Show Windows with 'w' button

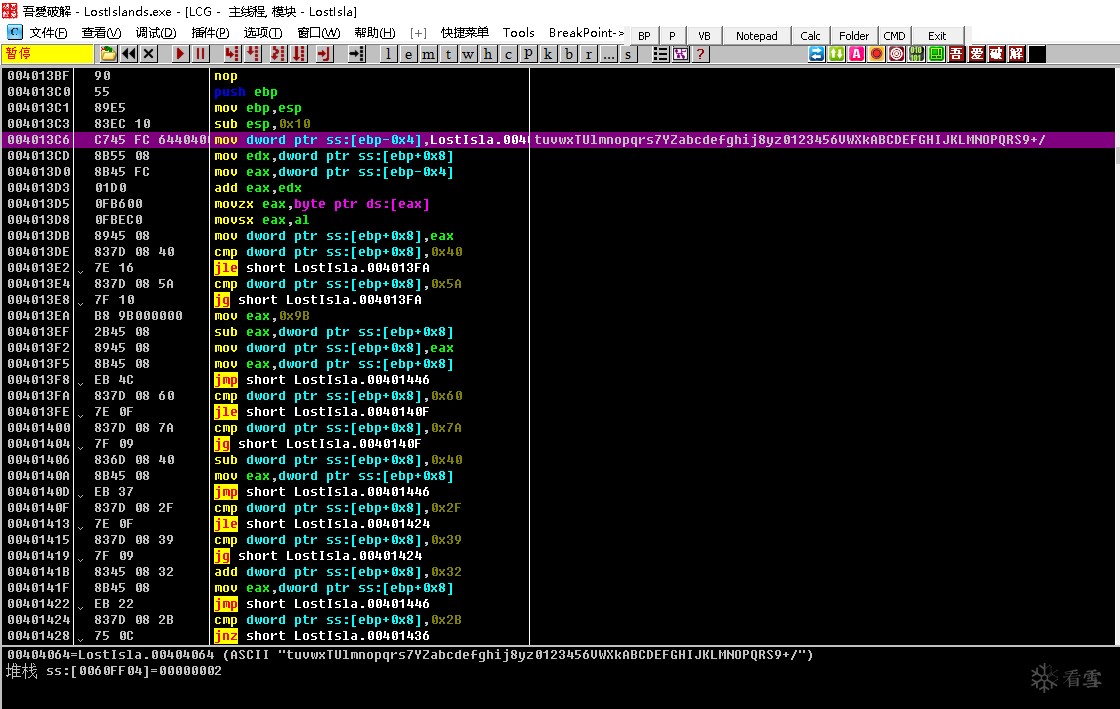click(468, 54)
